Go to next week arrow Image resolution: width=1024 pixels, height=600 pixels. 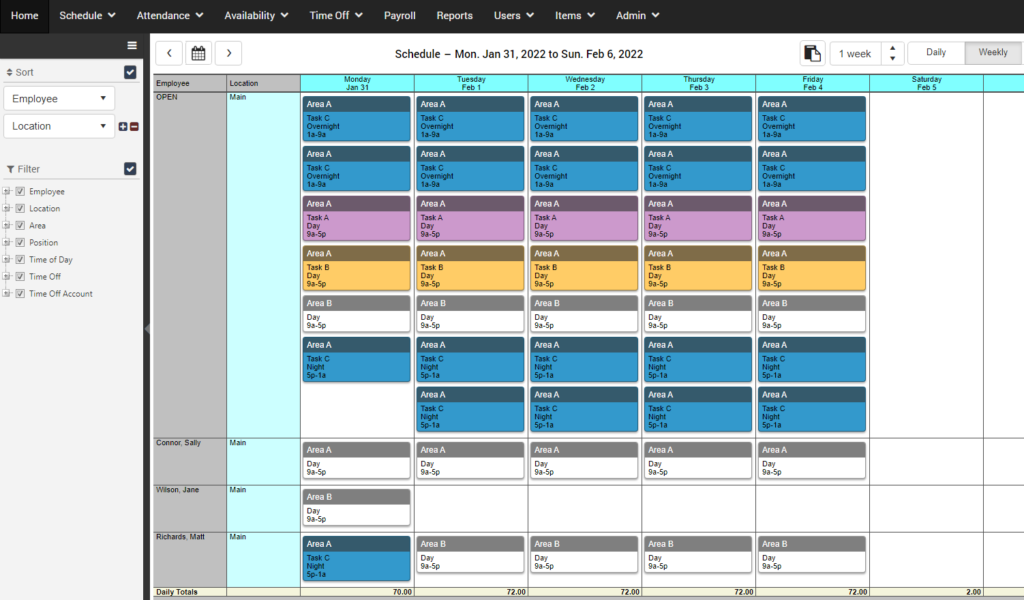(x=229, y=54)
